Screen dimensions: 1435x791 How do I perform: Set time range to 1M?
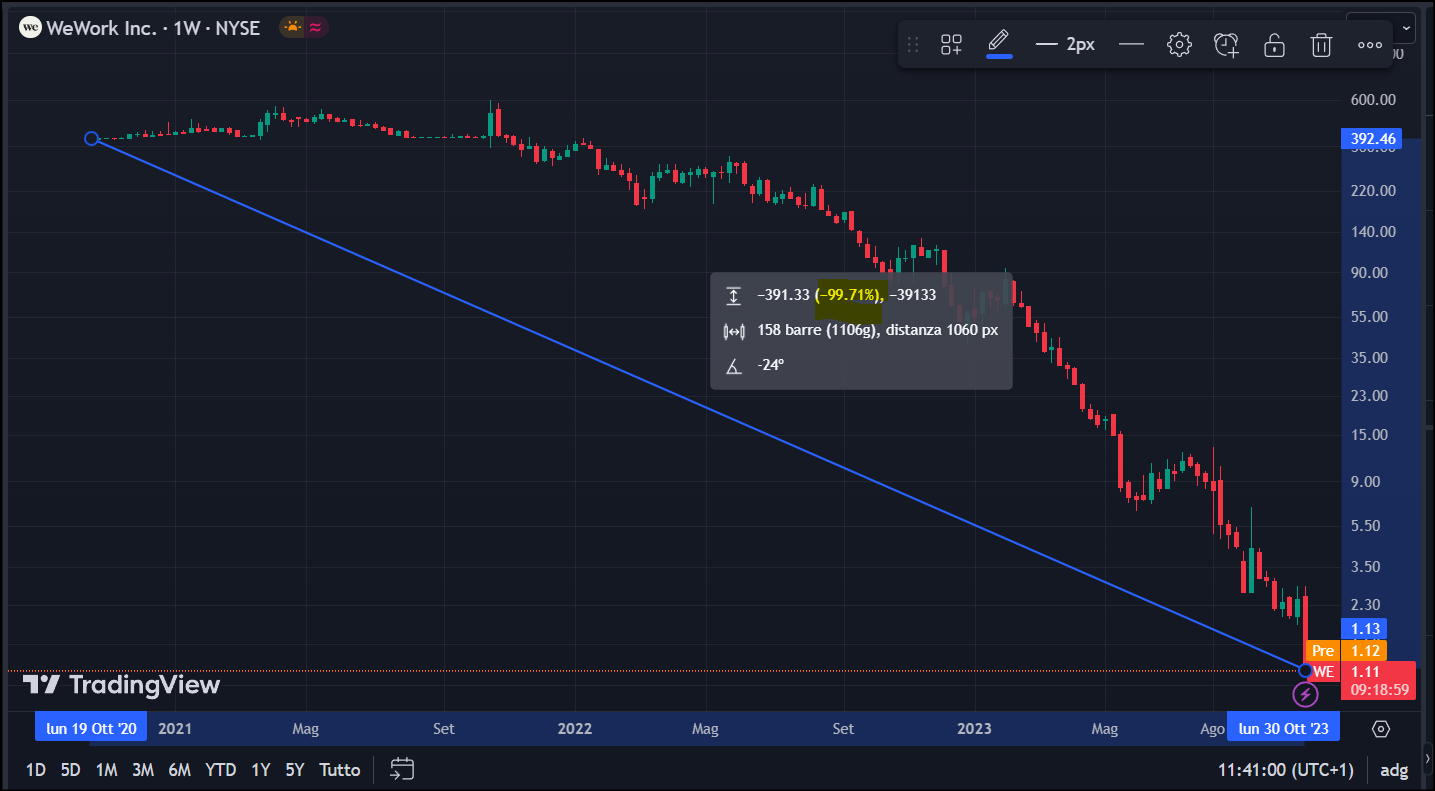pyautogui.click(x=106, y=770)
